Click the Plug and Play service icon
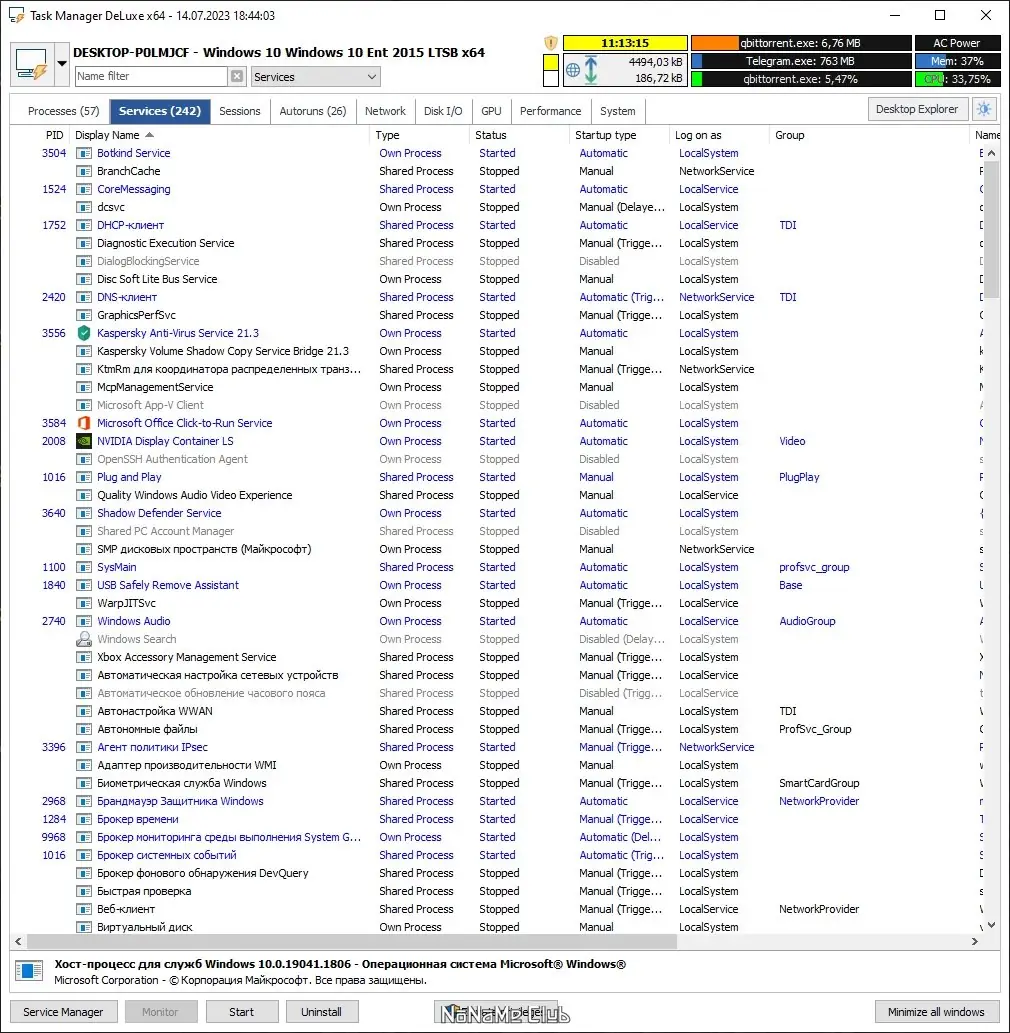Viewport: 1010px width, 1033px height. (x=84, y=477)
